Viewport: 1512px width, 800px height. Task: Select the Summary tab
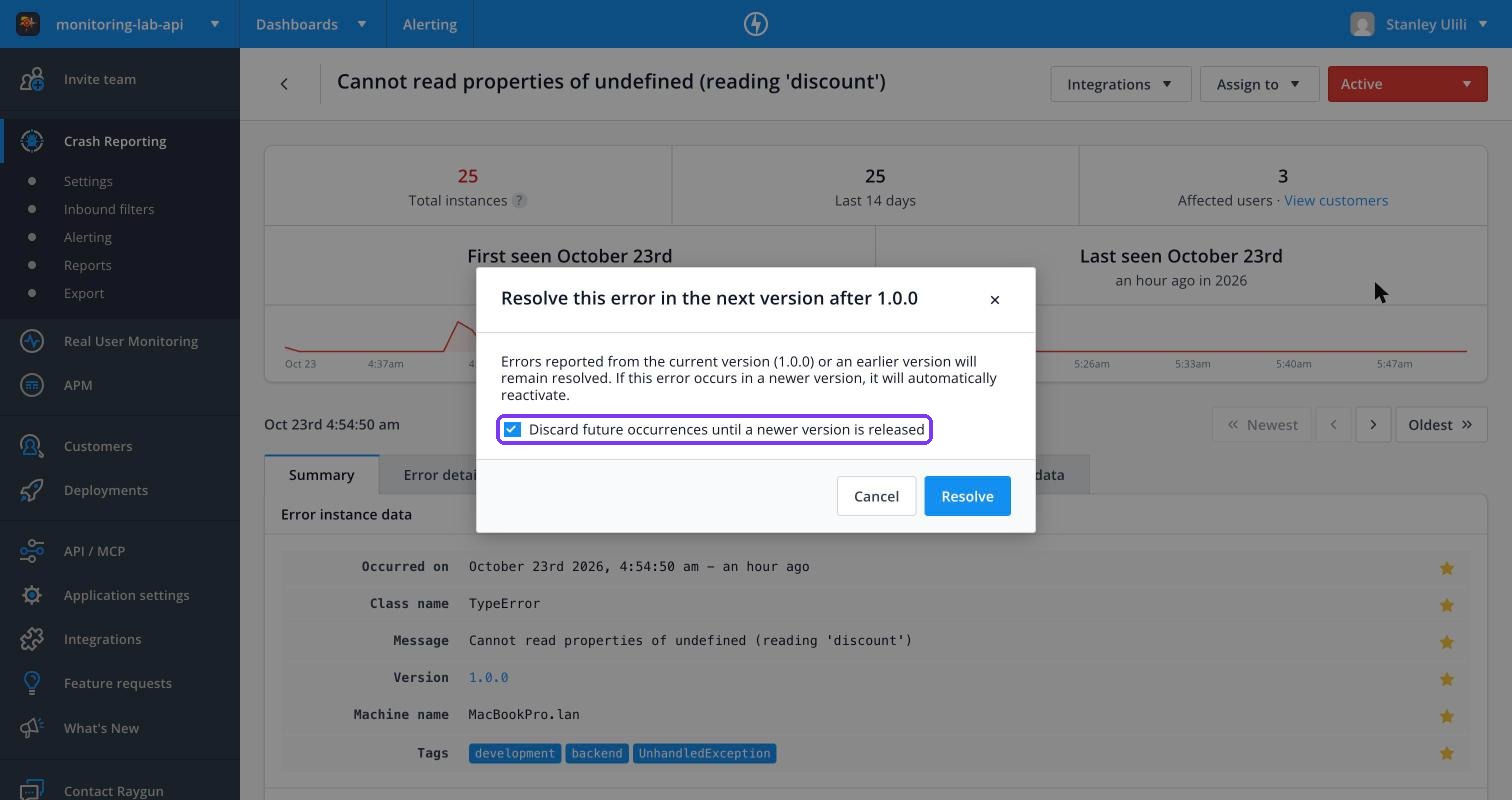322,475
